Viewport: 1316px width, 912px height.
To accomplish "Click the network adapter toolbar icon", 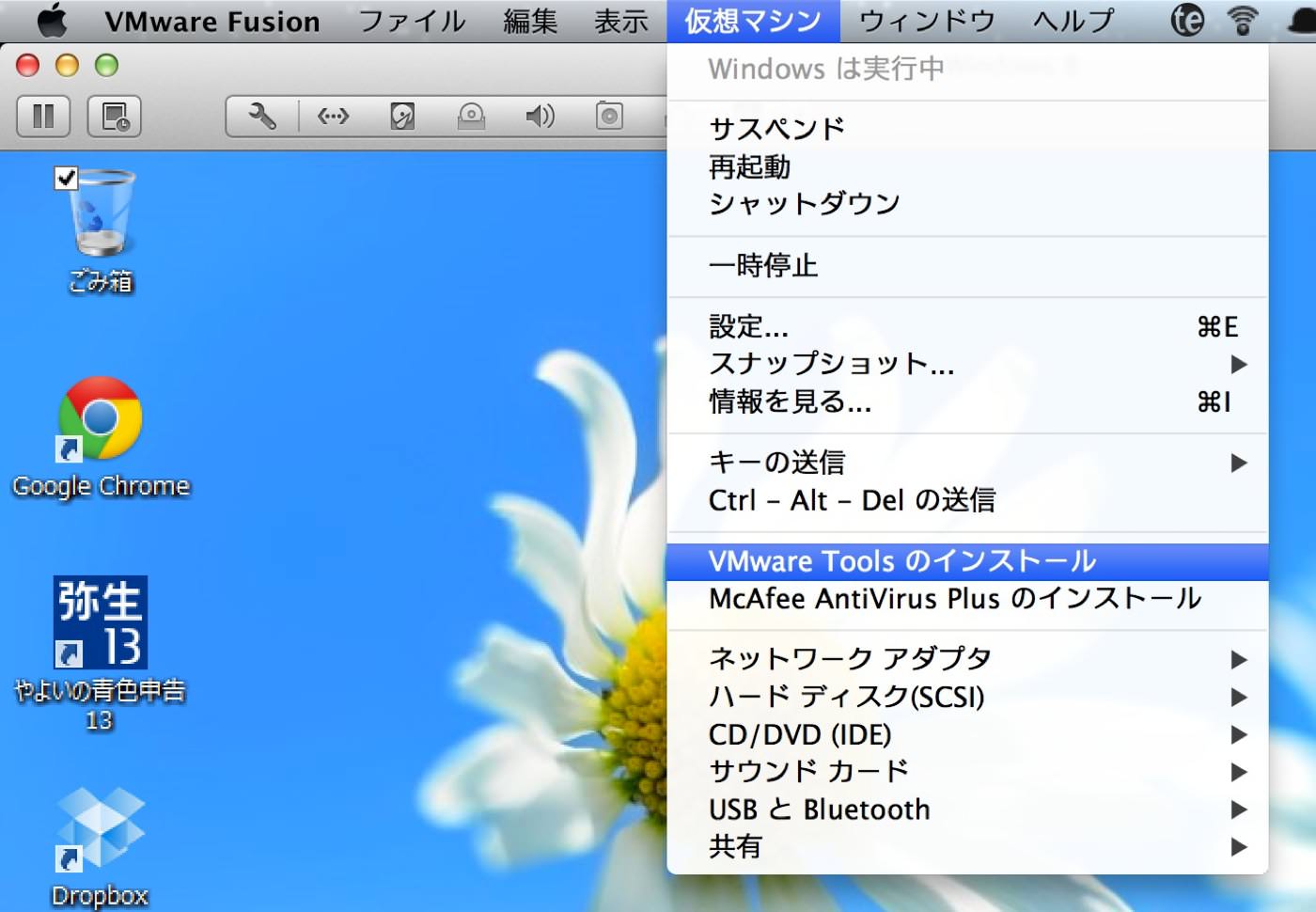I will [x=333, y=117].
